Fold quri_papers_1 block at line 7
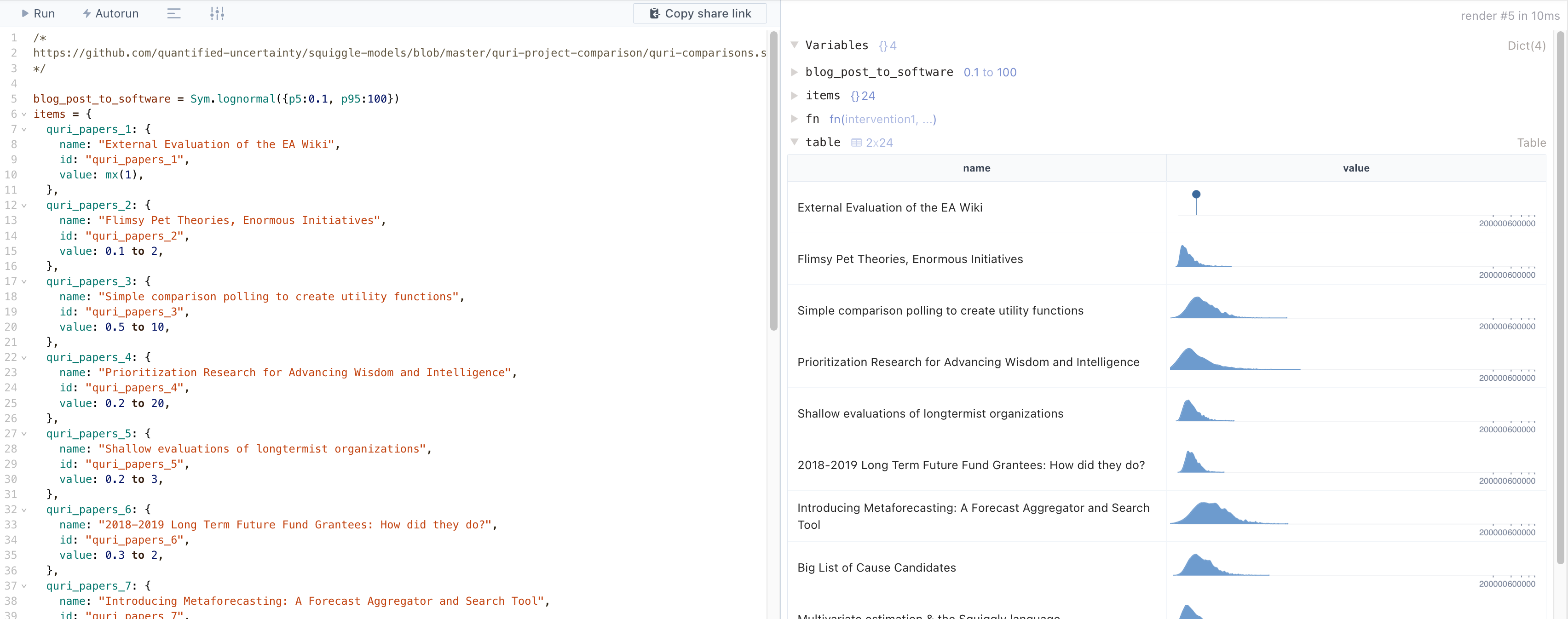 (24, 130)
